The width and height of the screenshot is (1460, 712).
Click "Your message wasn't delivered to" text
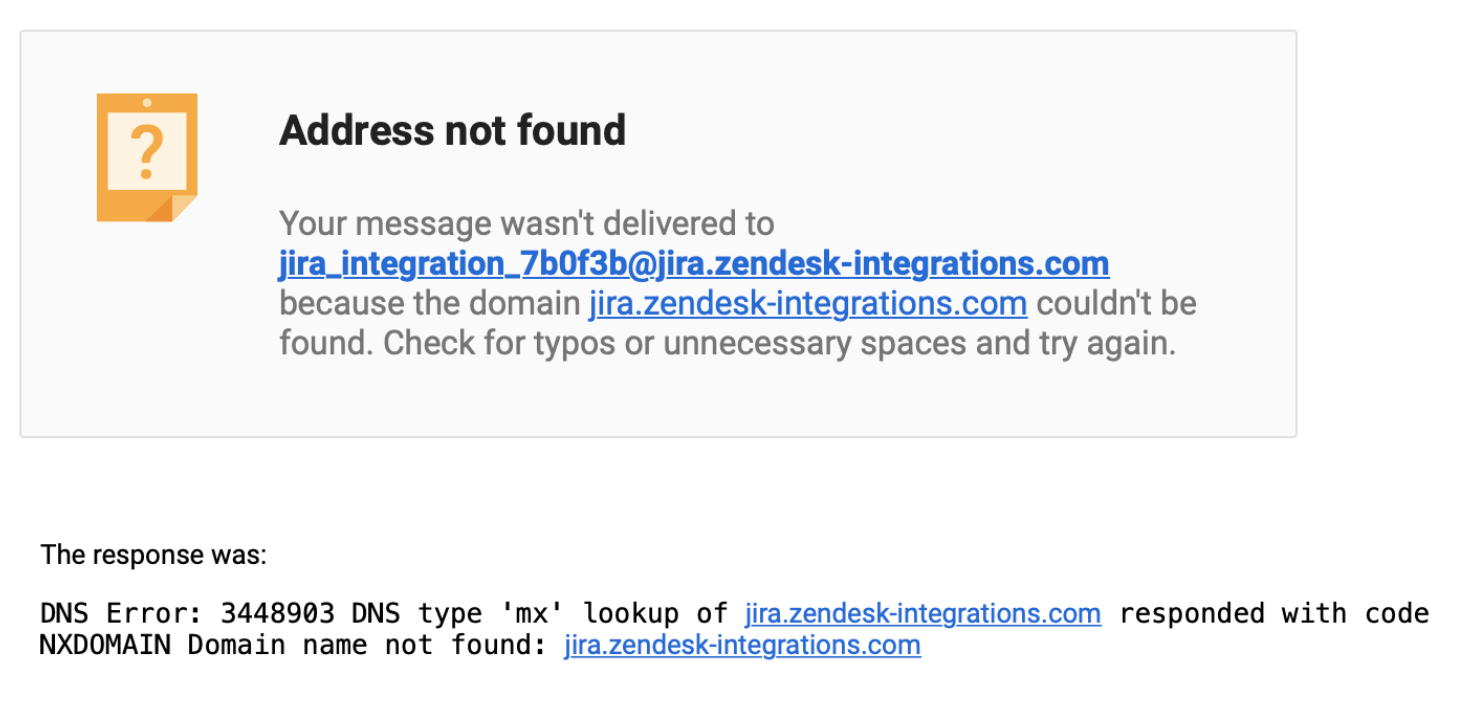(526, 223)
